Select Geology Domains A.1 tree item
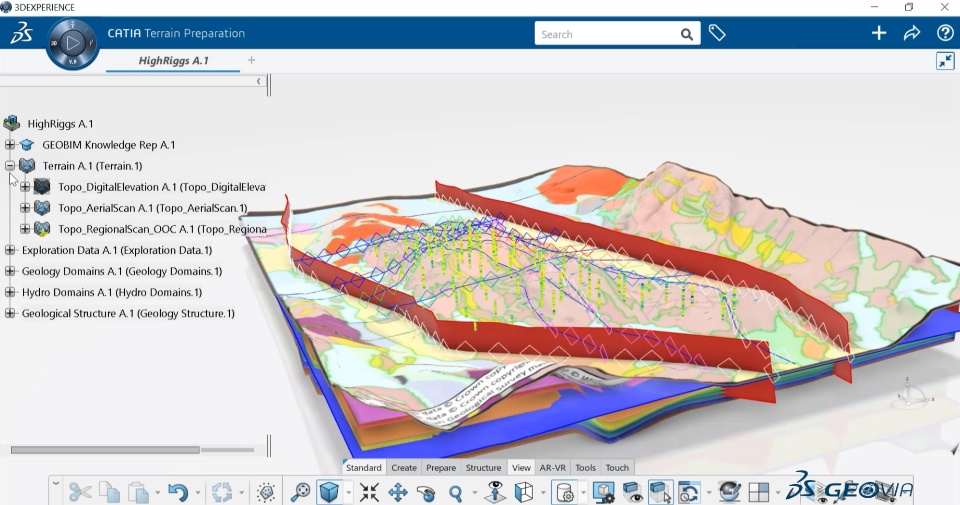 122,271
